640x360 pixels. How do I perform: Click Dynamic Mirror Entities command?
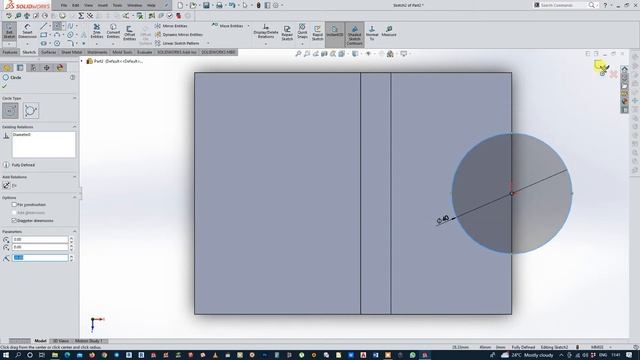coord(178,35)
